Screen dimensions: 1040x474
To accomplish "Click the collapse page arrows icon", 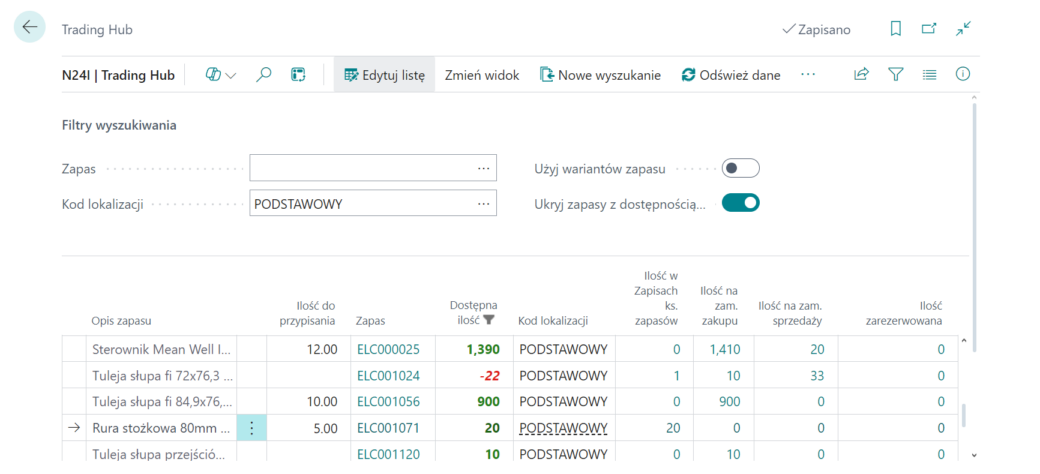I will [x=963, y=29].
